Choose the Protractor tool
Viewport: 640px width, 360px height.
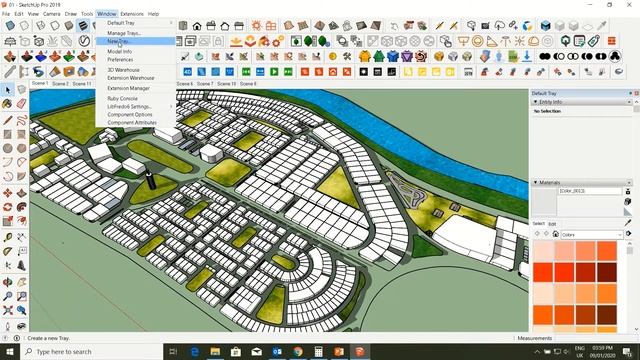[x=7, y=251]
